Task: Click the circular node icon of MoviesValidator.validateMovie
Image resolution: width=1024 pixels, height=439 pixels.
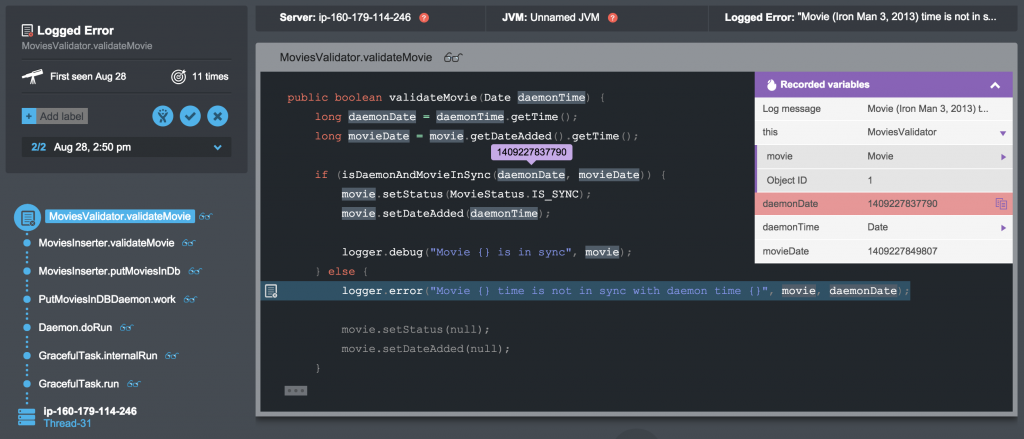Action: 27,218
